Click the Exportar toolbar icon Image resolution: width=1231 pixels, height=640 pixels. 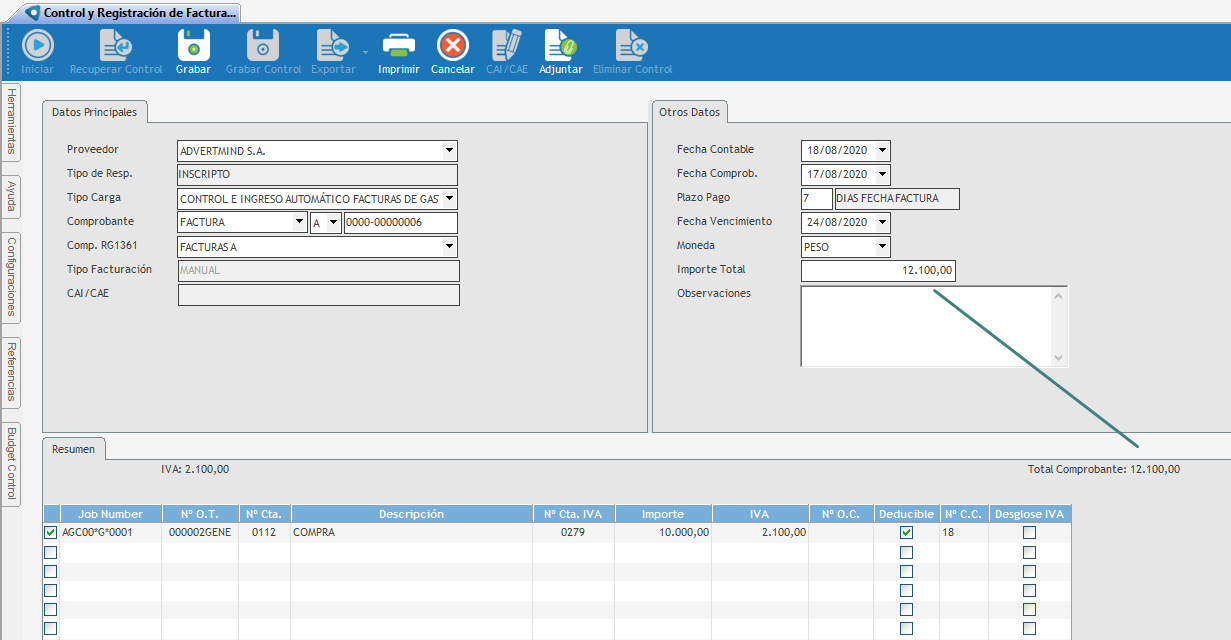333,46
